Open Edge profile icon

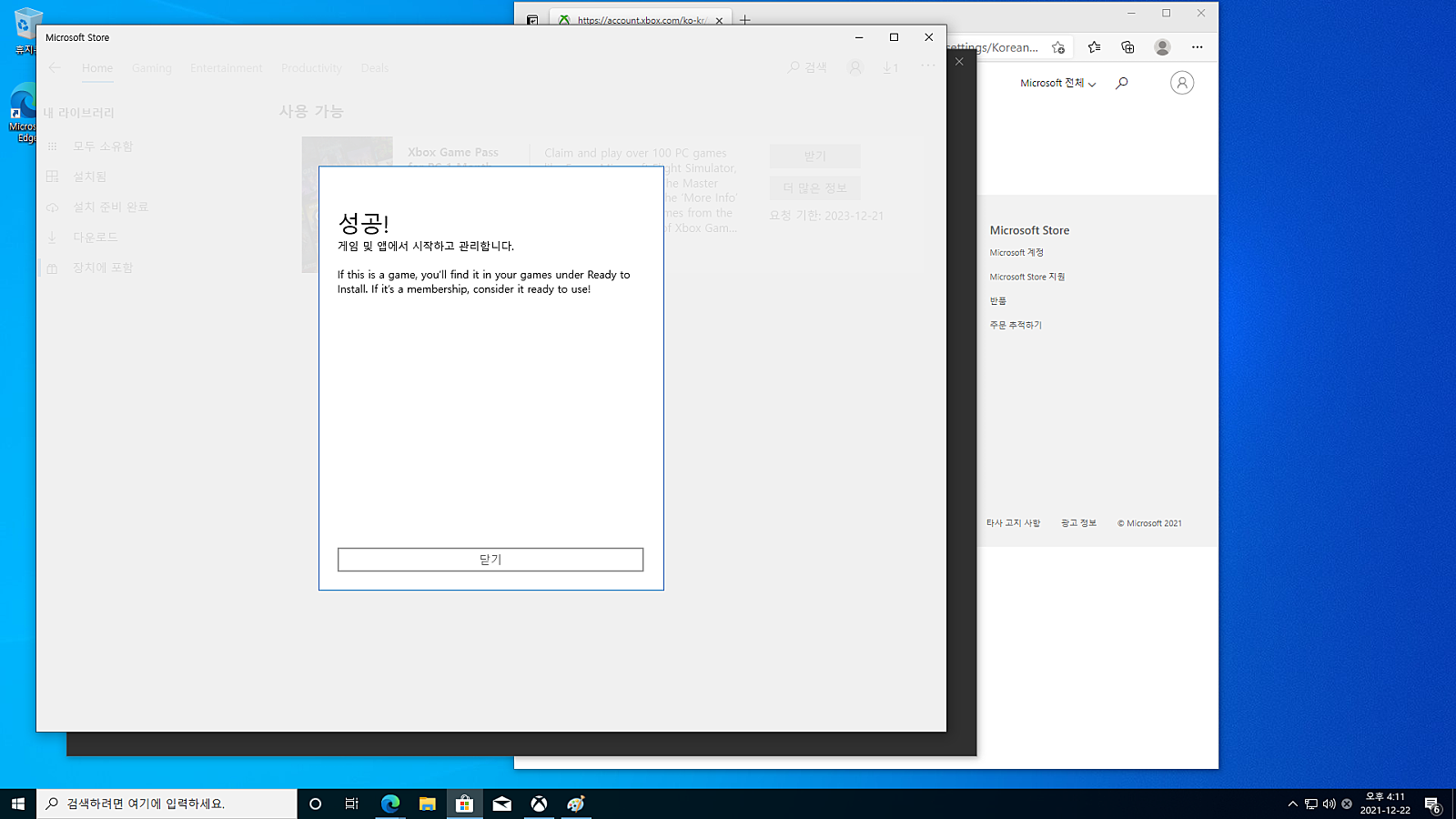1162,47
